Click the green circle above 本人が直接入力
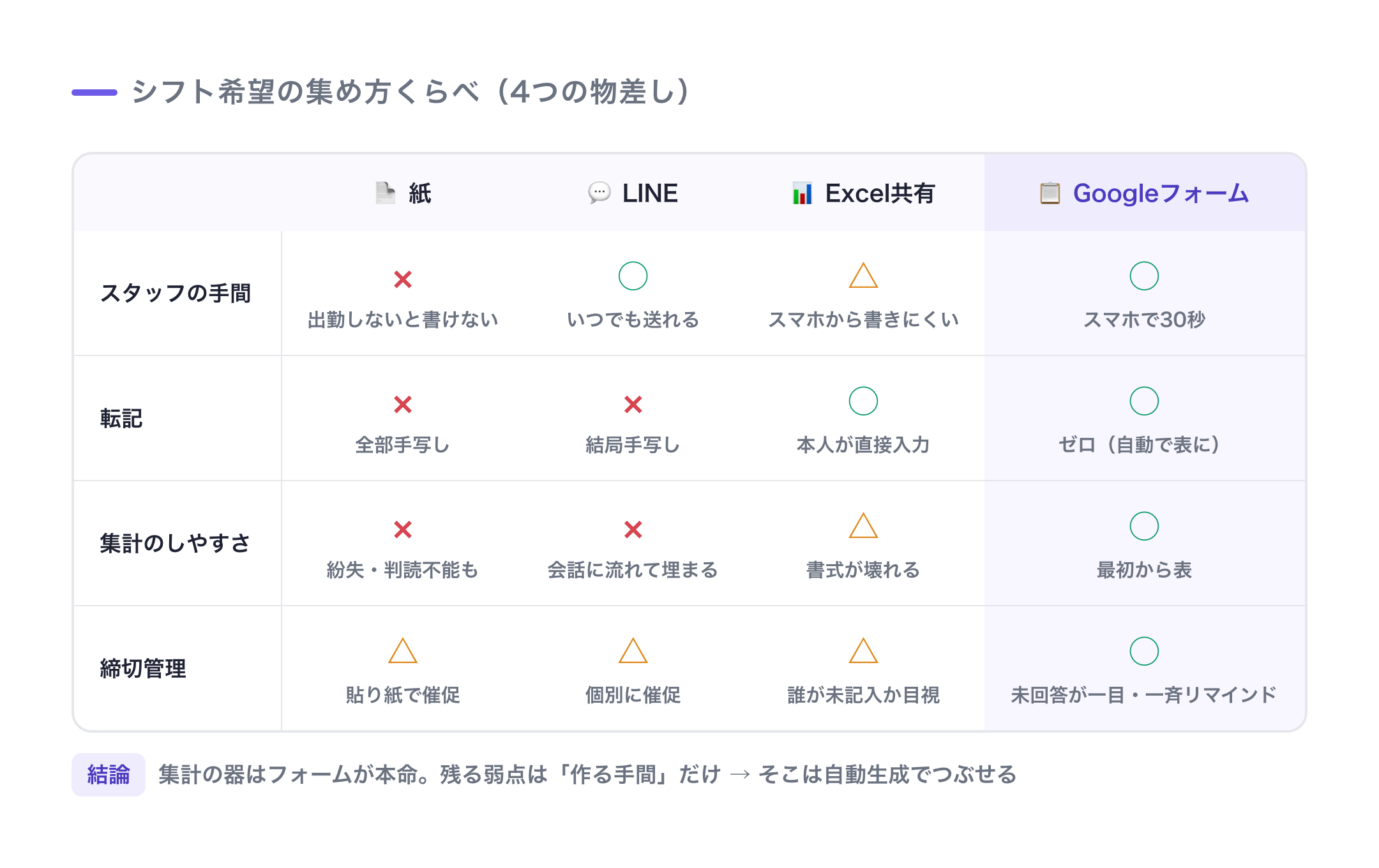The width and height of the screenshot is (1379, 868). [863, 401]
